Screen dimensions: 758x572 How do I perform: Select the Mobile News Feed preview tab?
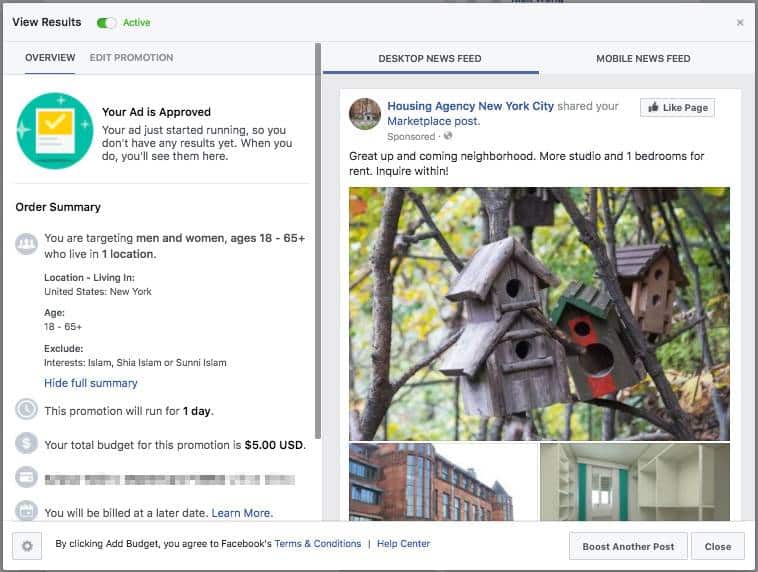pos(643,59)
